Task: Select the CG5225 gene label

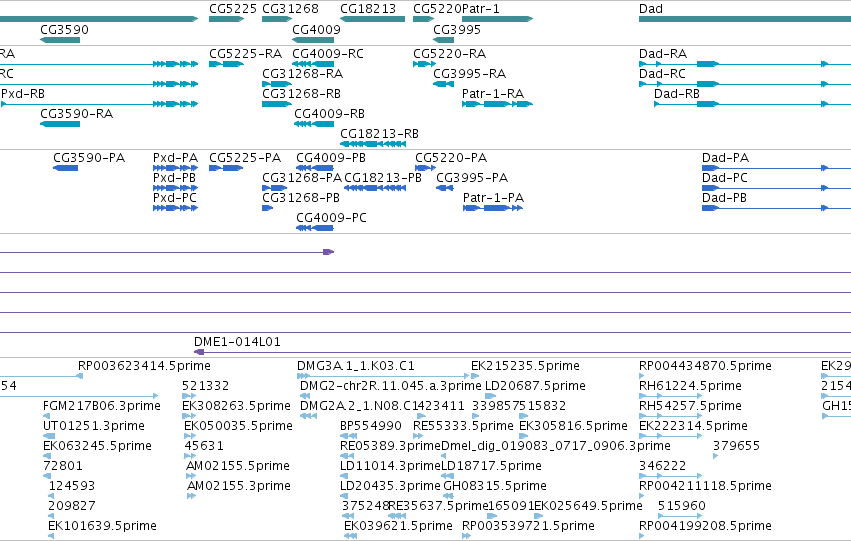Action: click(233, 9)
